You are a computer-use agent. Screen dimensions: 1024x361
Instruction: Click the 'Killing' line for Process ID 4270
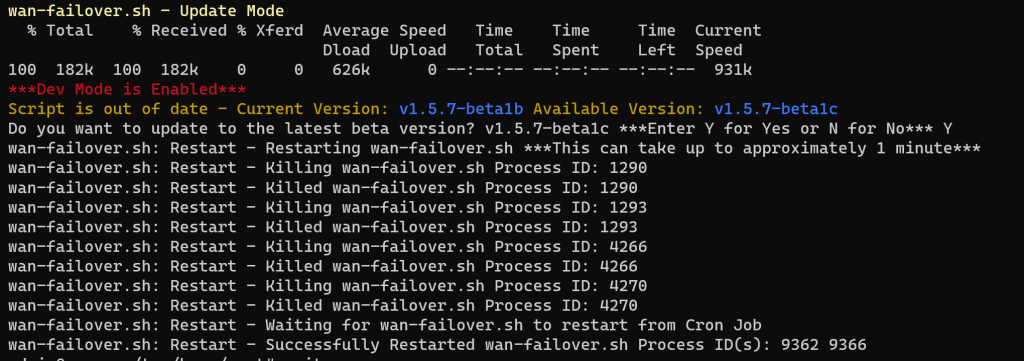click(327, 286)
